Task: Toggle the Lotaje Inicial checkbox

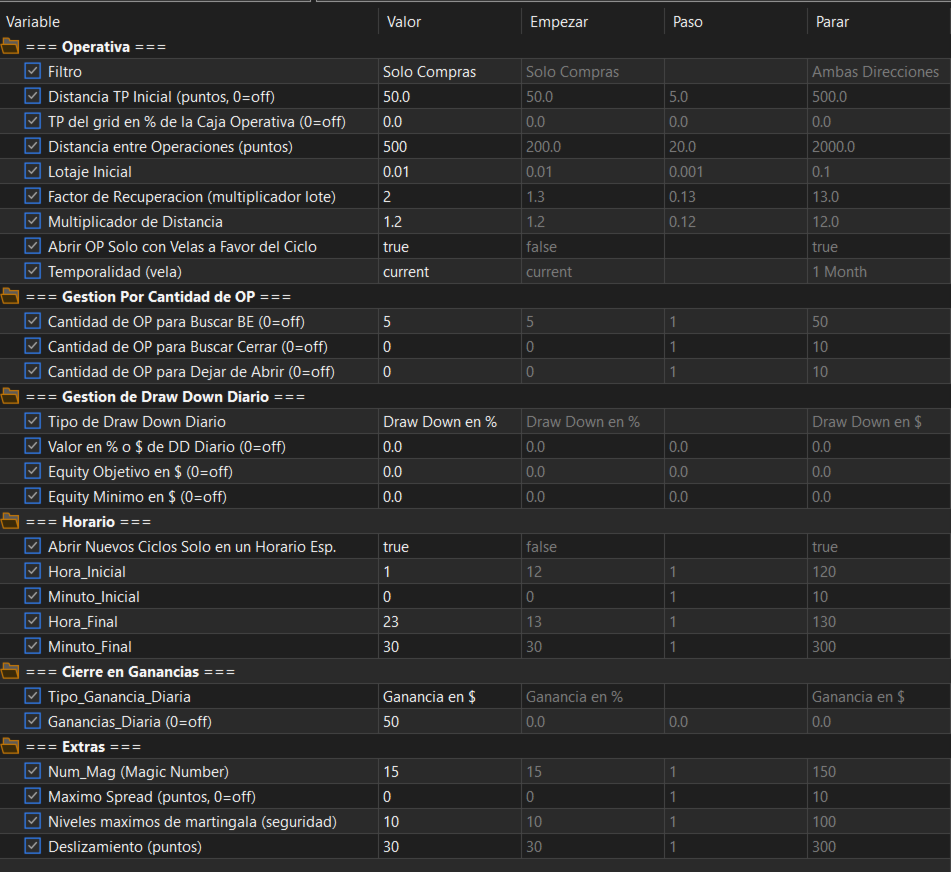Action: 33,172
